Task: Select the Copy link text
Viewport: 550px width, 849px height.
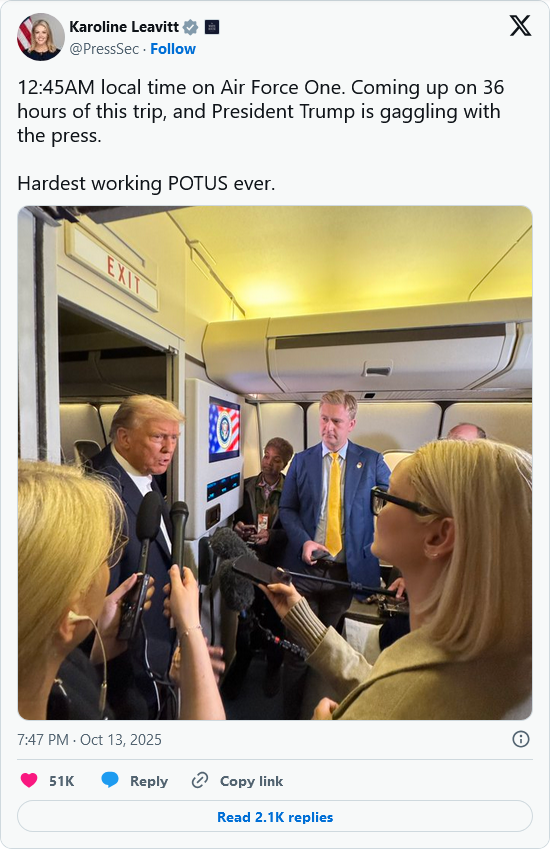Action: (x=251, y=781)
